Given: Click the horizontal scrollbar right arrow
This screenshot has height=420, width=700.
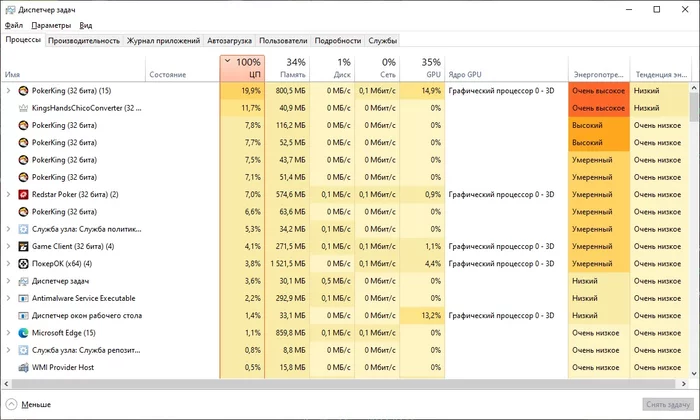Looking at the screenshot, I should click(683, 383).
